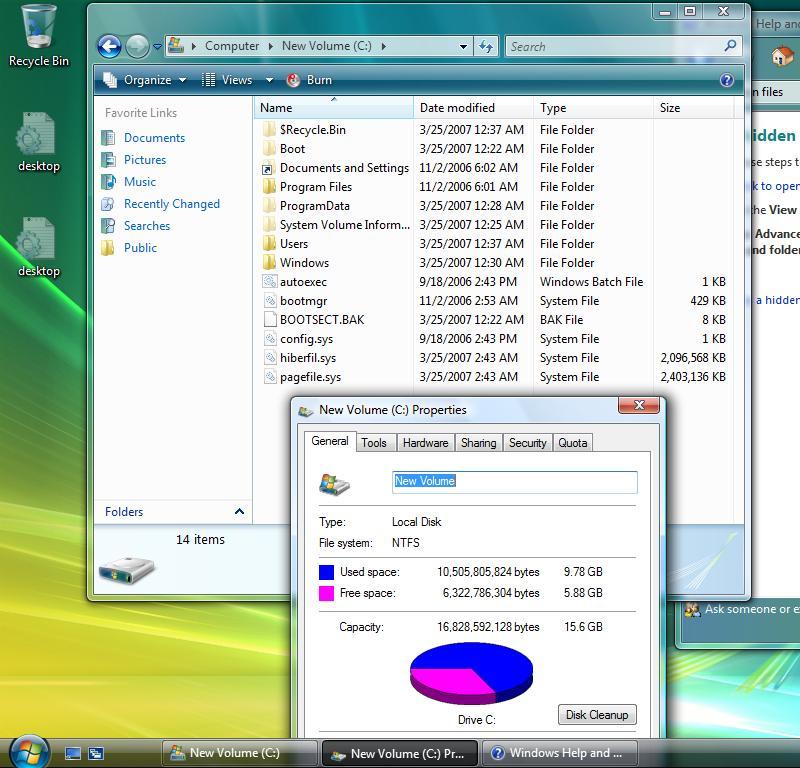Click Home icon in Windows Help window
Image resolution: width=800 pixels, height=768 pixels.
[x=782, y=56]
